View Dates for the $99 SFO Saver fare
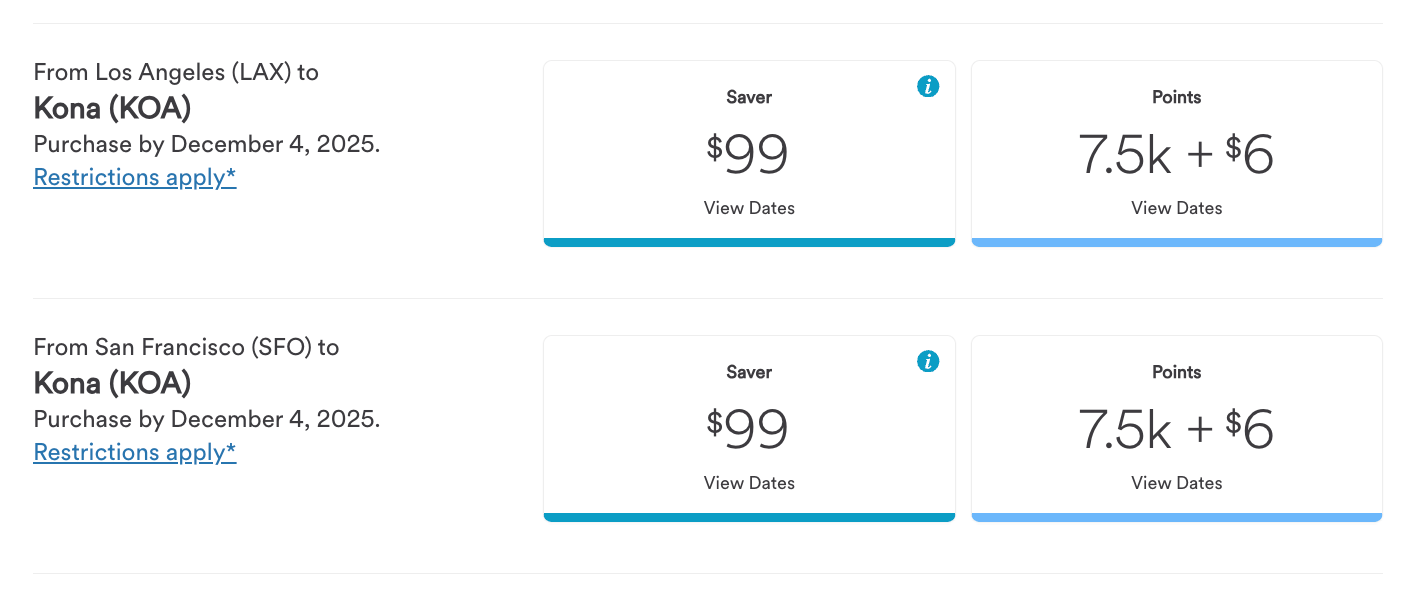 748,482
